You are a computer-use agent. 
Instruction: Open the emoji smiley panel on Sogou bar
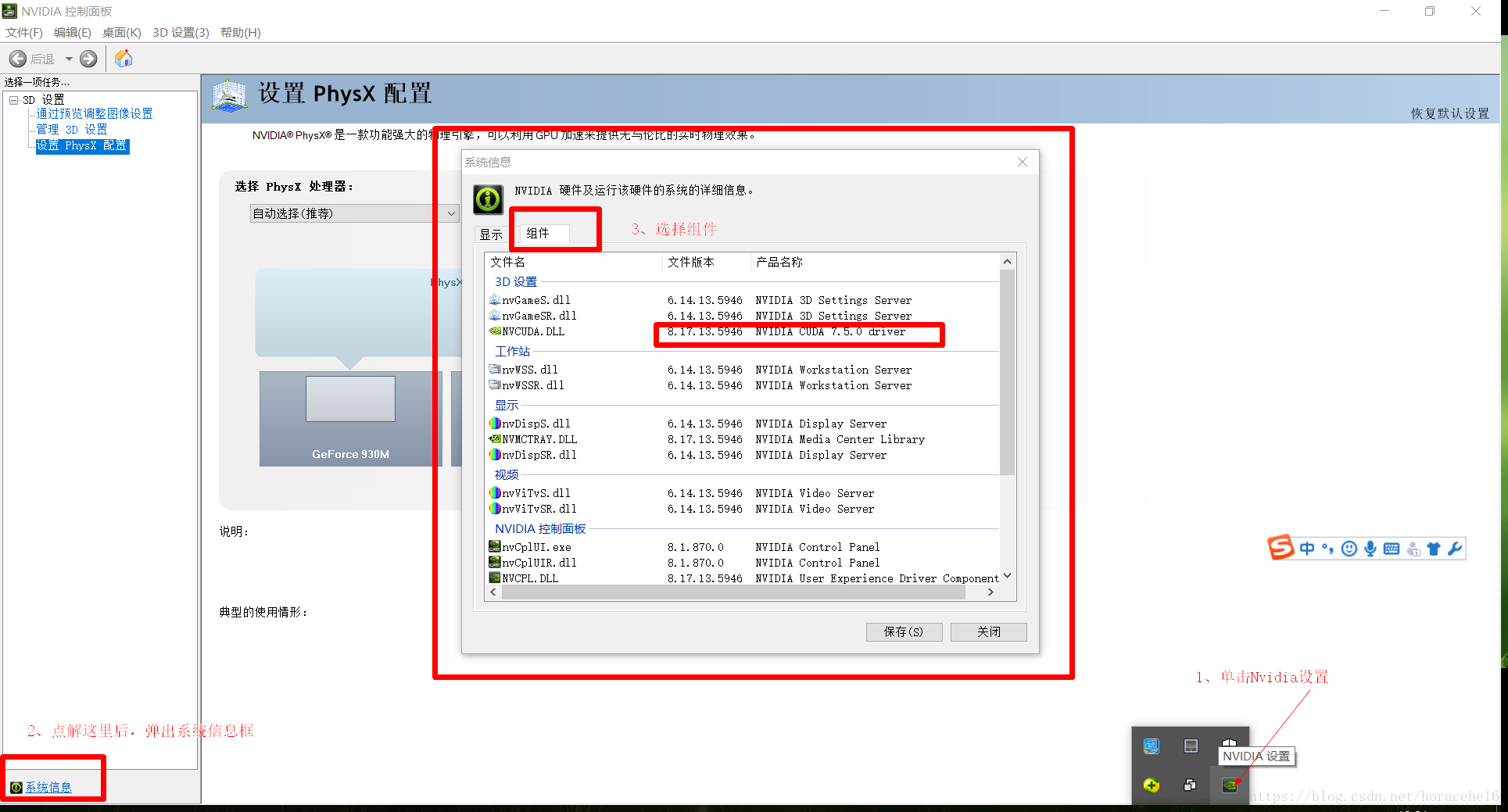pos(1349,549)
